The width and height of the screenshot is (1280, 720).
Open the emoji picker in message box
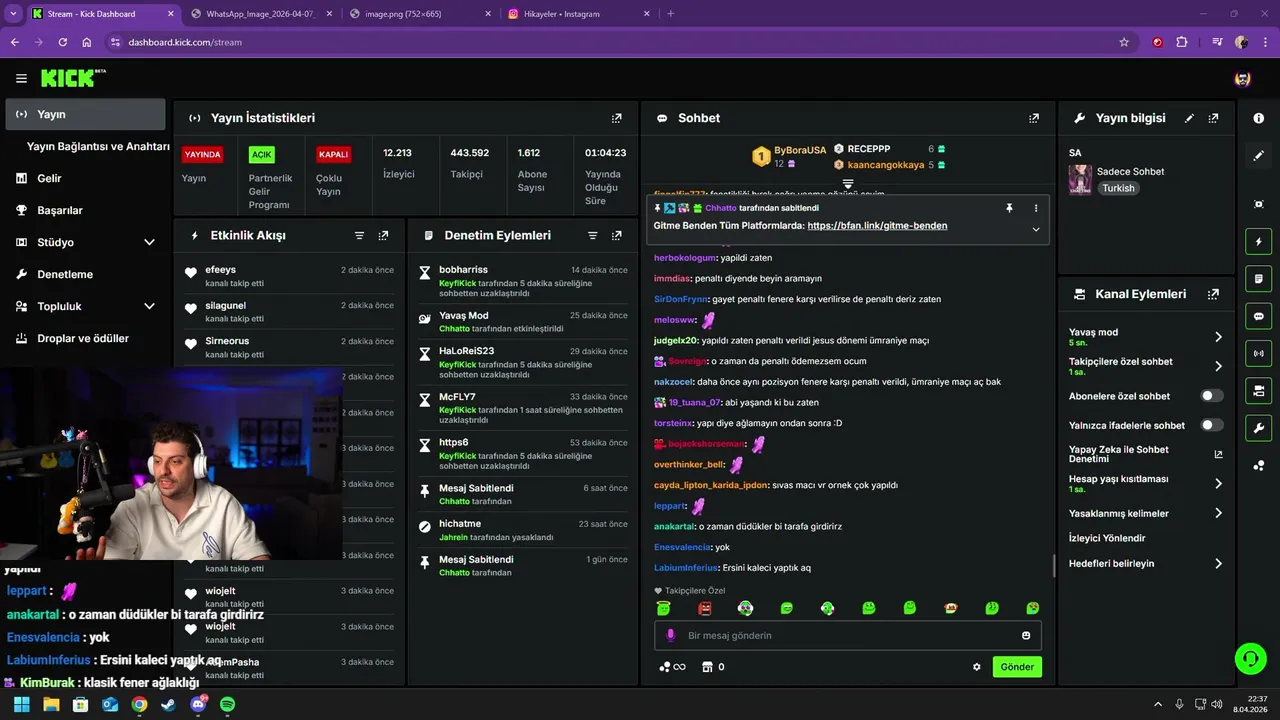point(1026,636)
